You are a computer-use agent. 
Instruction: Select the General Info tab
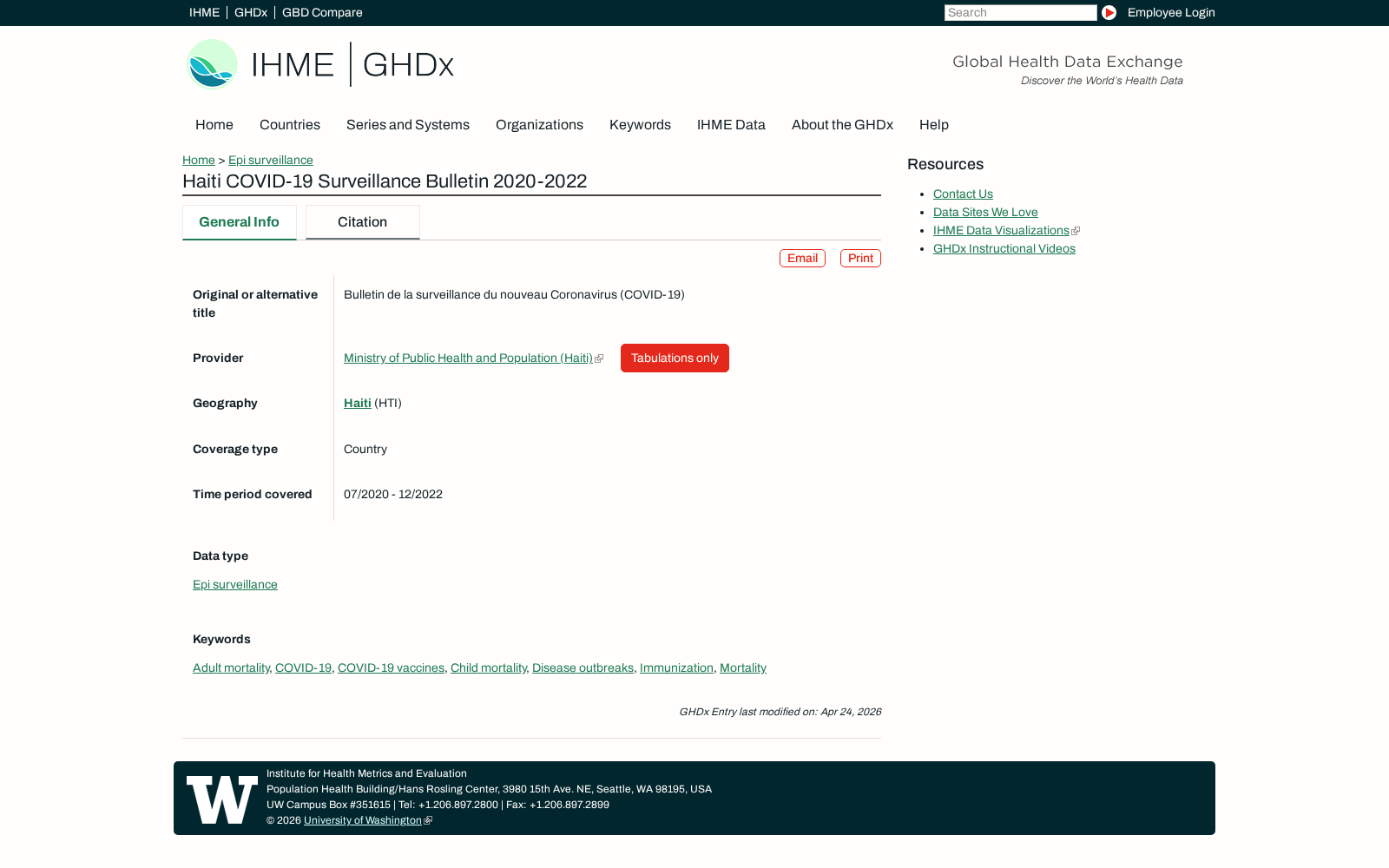click(240, 222)
